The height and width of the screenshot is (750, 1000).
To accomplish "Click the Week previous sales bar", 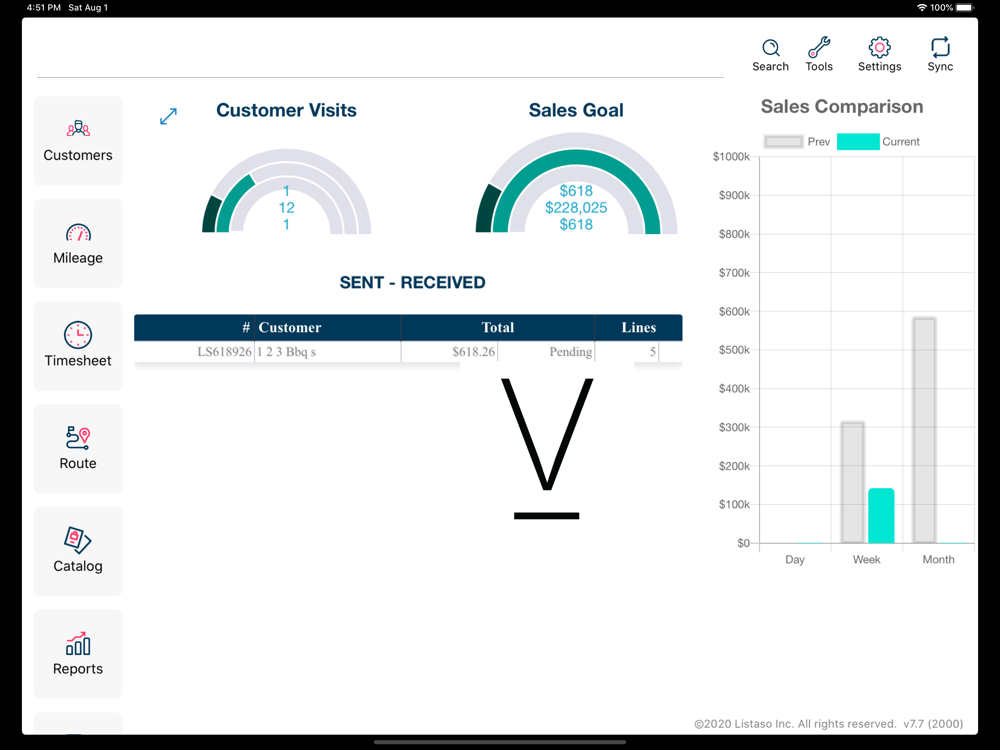I will 853,483.
